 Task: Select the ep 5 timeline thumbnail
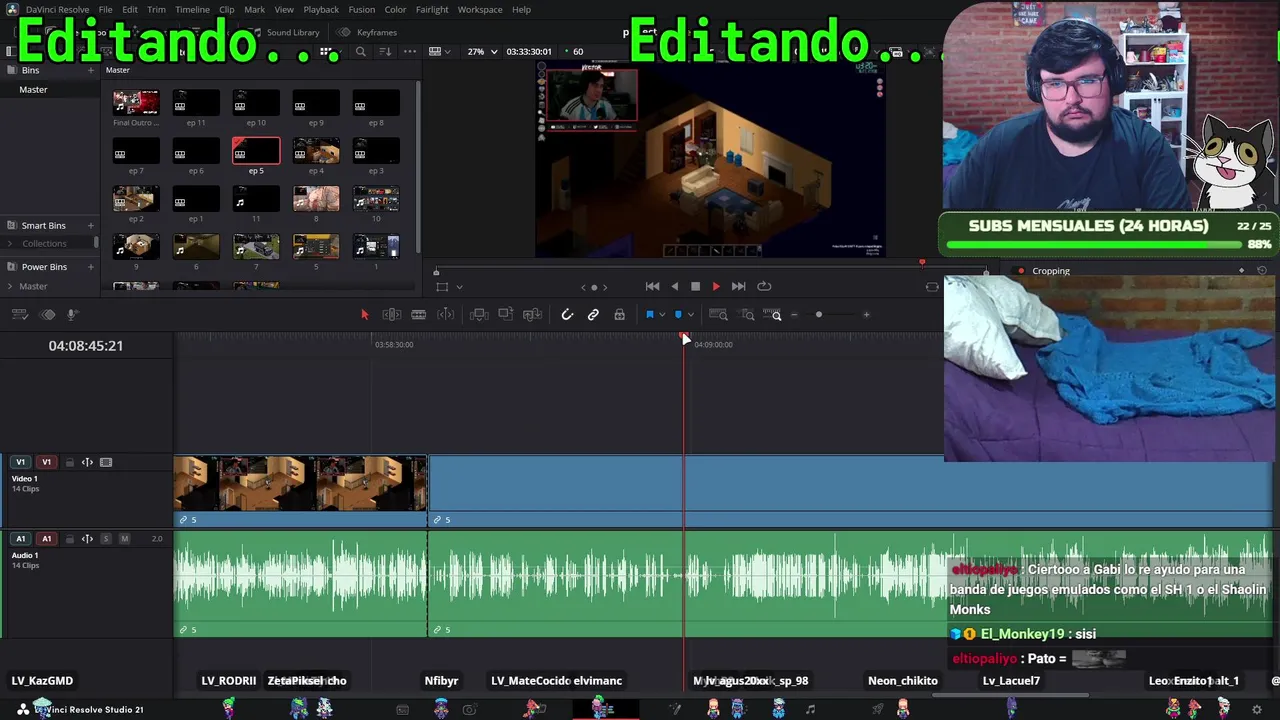(256, 151)
